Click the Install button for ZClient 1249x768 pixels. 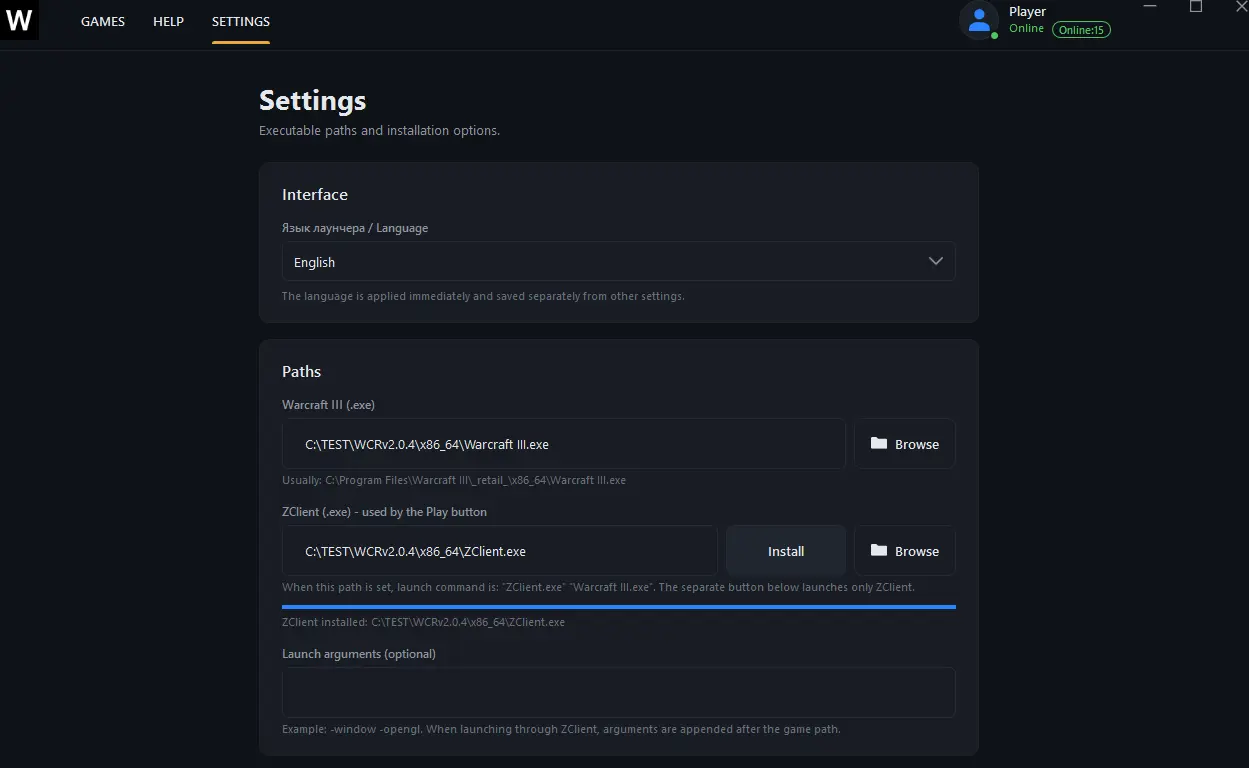coord(786,551)
